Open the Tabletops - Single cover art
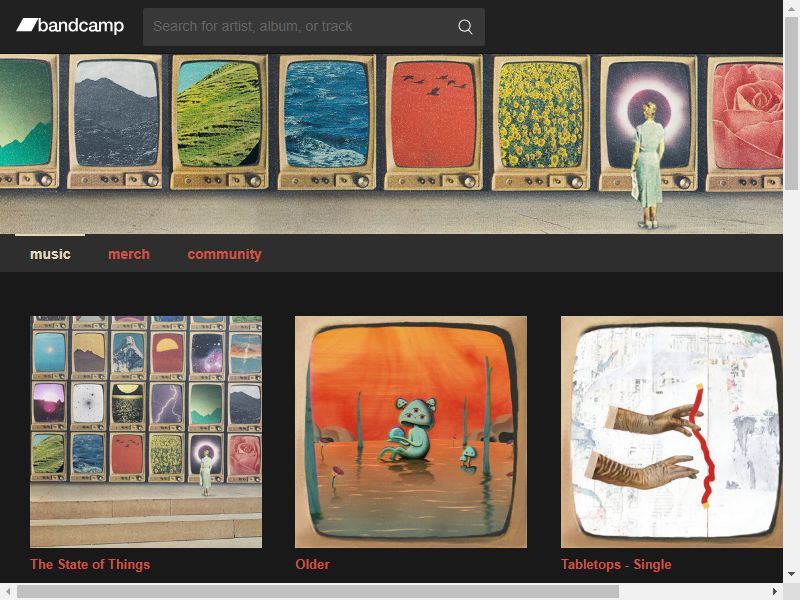 coord(671,432)
